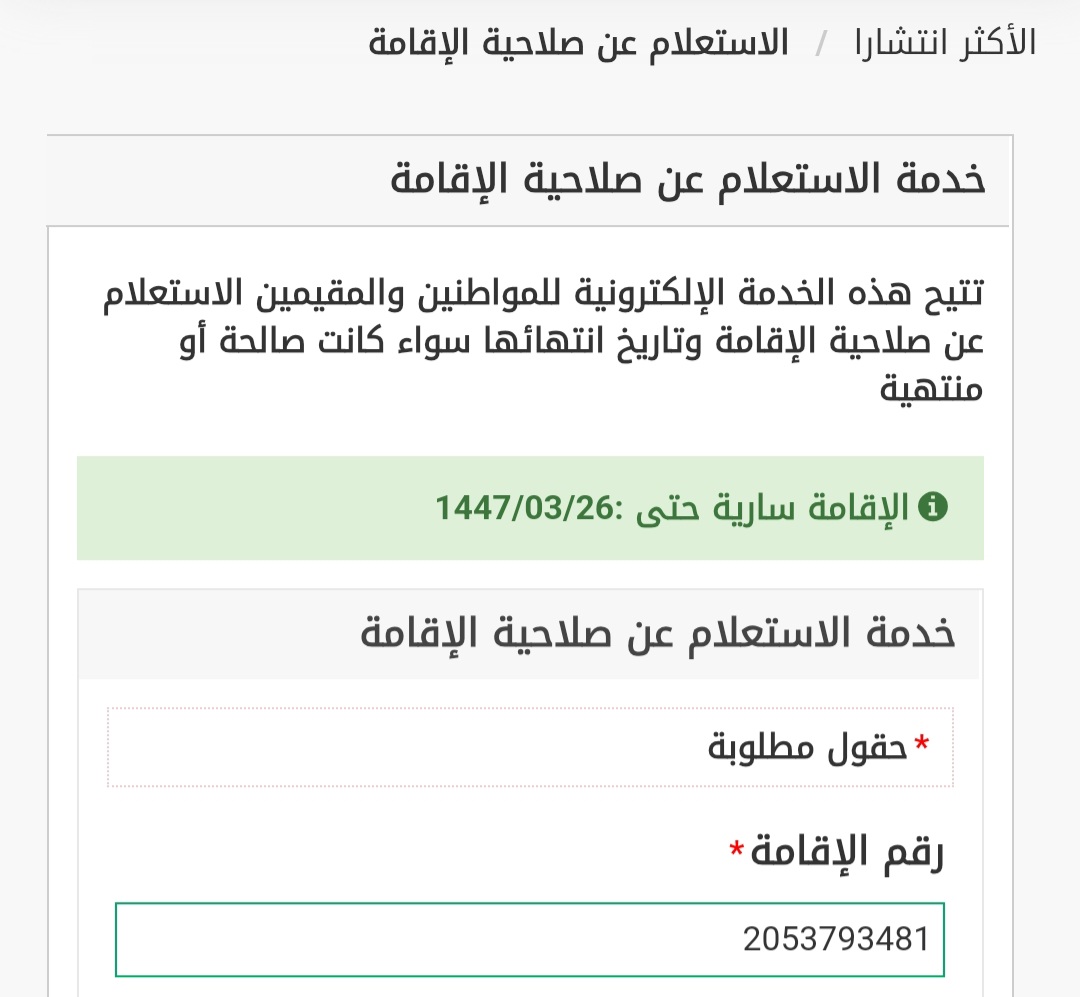Click the number 2053793481 in the field
This screenshot has height=997, width=1080.
836,939
